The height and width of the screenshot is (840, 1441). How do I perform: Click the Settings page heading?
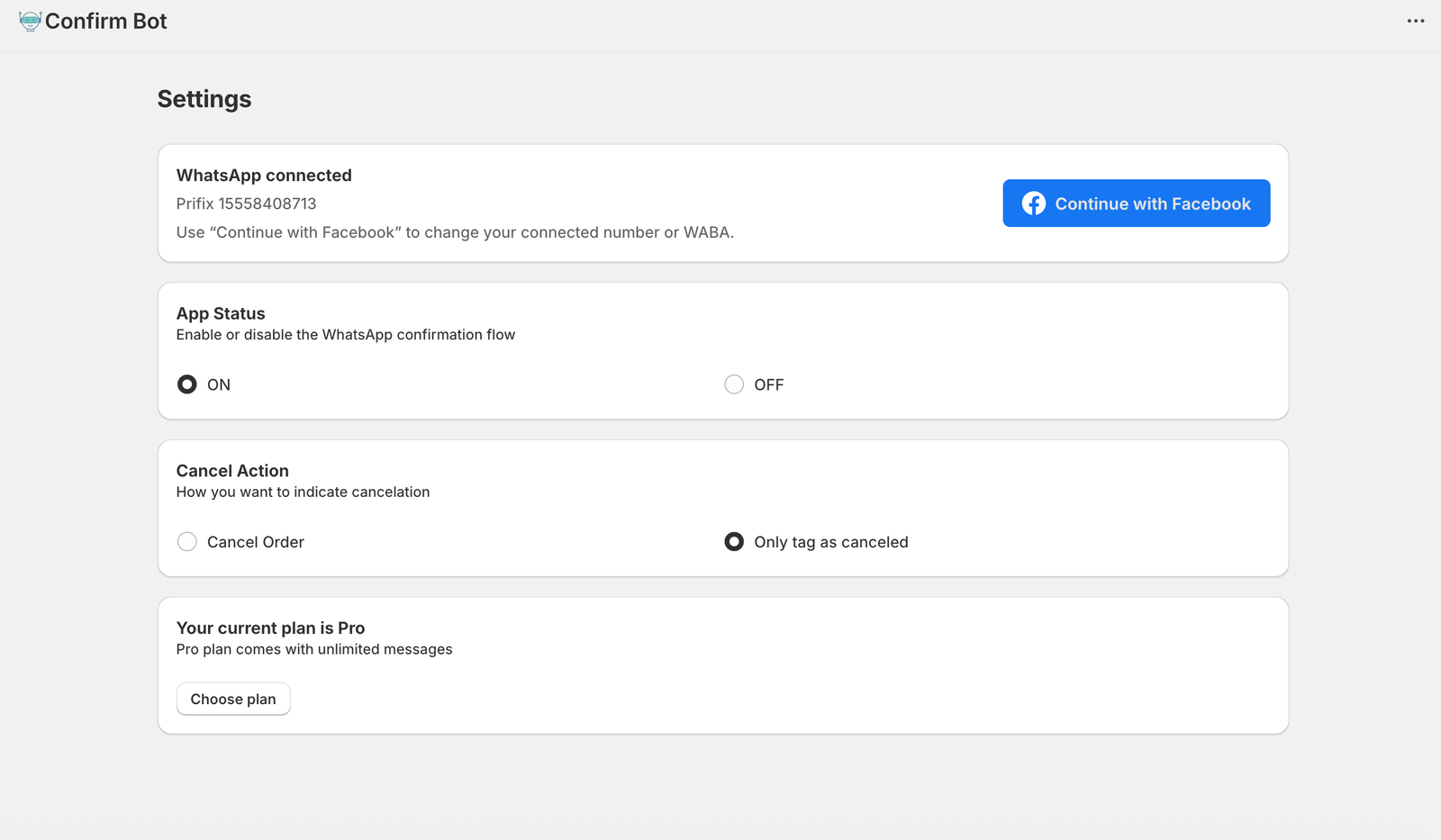[x=204, y=99]
